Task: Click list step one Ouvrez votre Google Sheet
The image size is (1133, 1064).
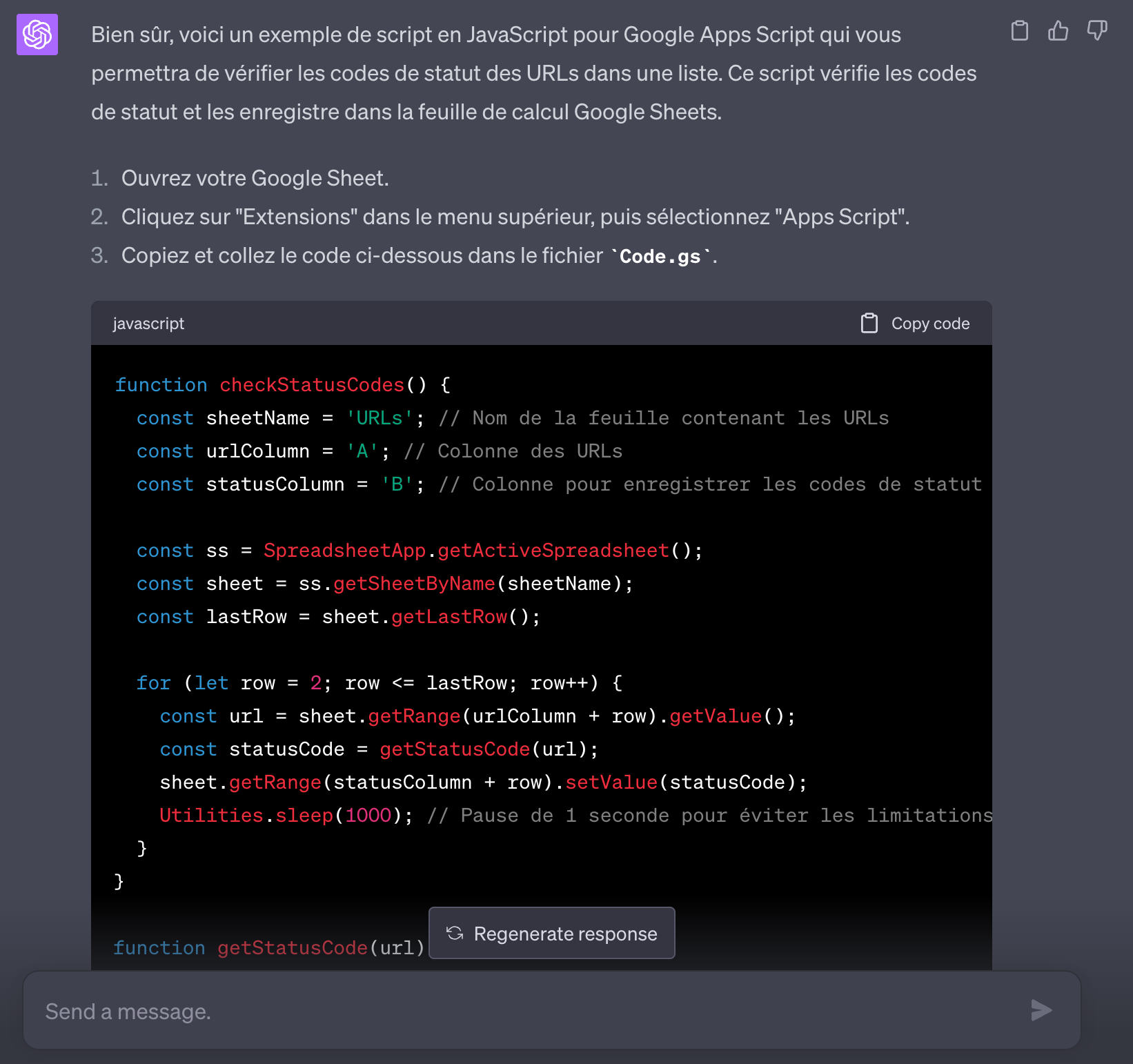Action: (255, 179)
